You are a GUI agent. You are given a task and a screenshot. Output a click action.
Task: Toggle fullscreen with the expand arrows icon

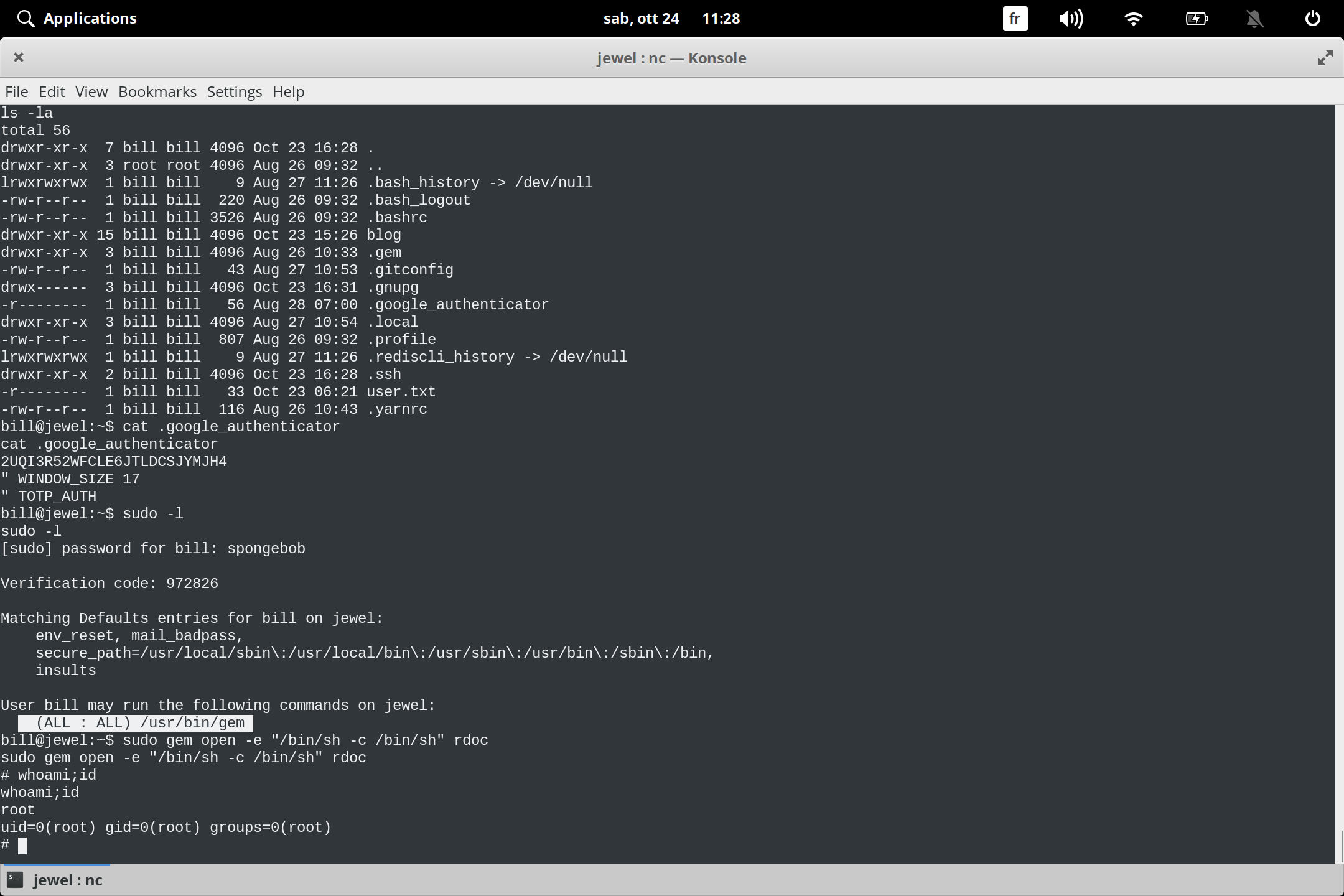coord(1325,57)
